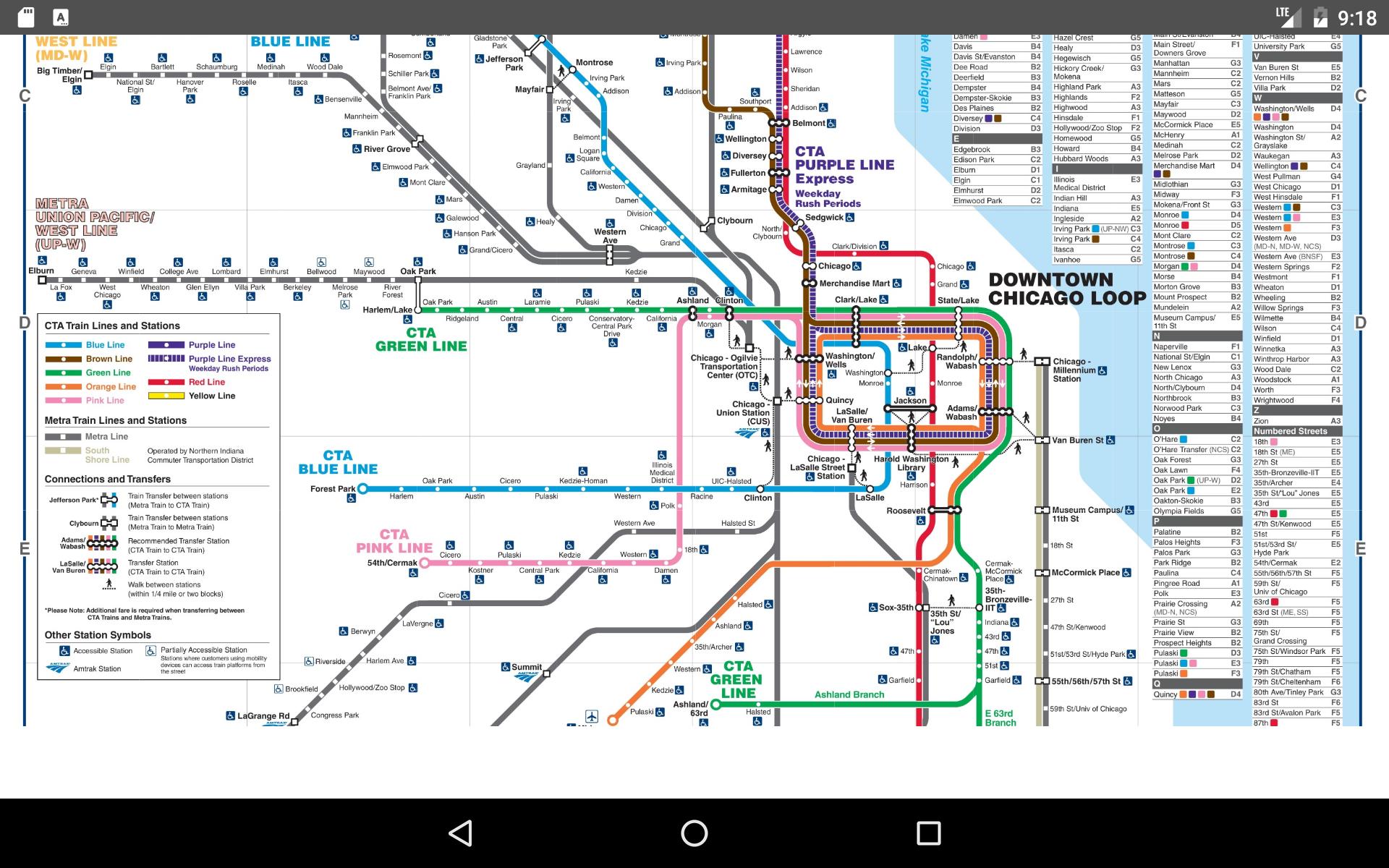The height and width of the screenshot is (868, 1389).
Task: Tap the CTA Pink Line label
Action: tap(394, 541)
